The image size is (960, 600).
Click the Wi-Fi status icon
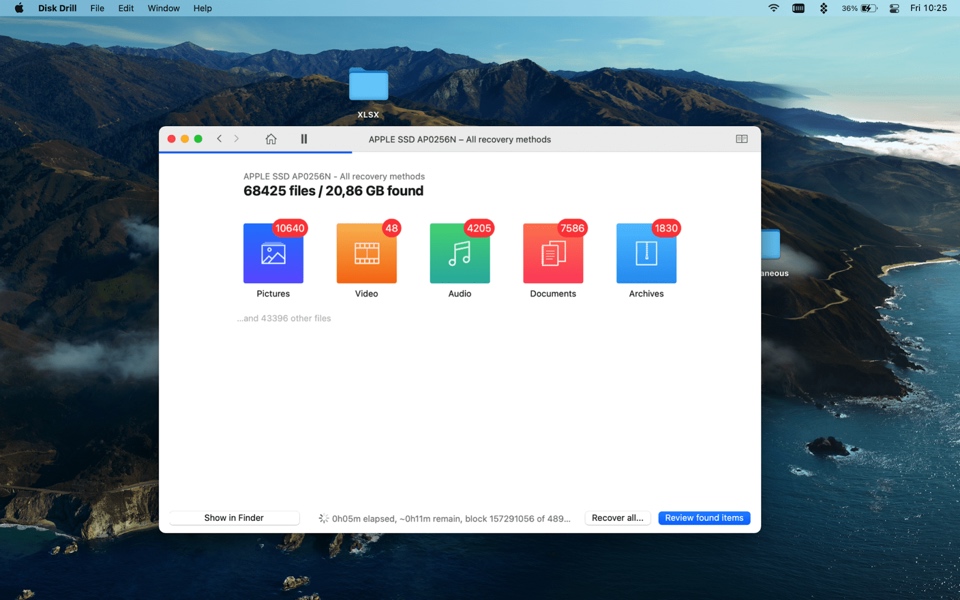tap(774, 8)
